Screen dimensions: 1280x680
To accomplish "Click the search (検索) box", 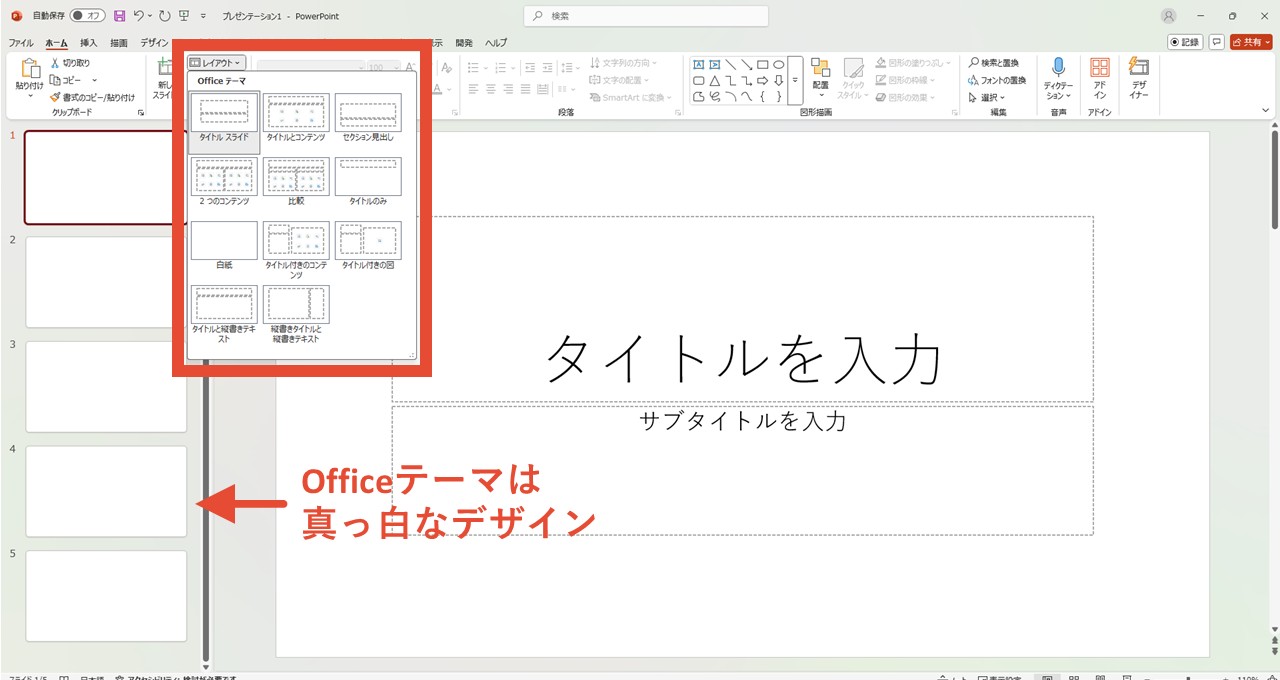I will pyautogui.click(x=646, y=16).
